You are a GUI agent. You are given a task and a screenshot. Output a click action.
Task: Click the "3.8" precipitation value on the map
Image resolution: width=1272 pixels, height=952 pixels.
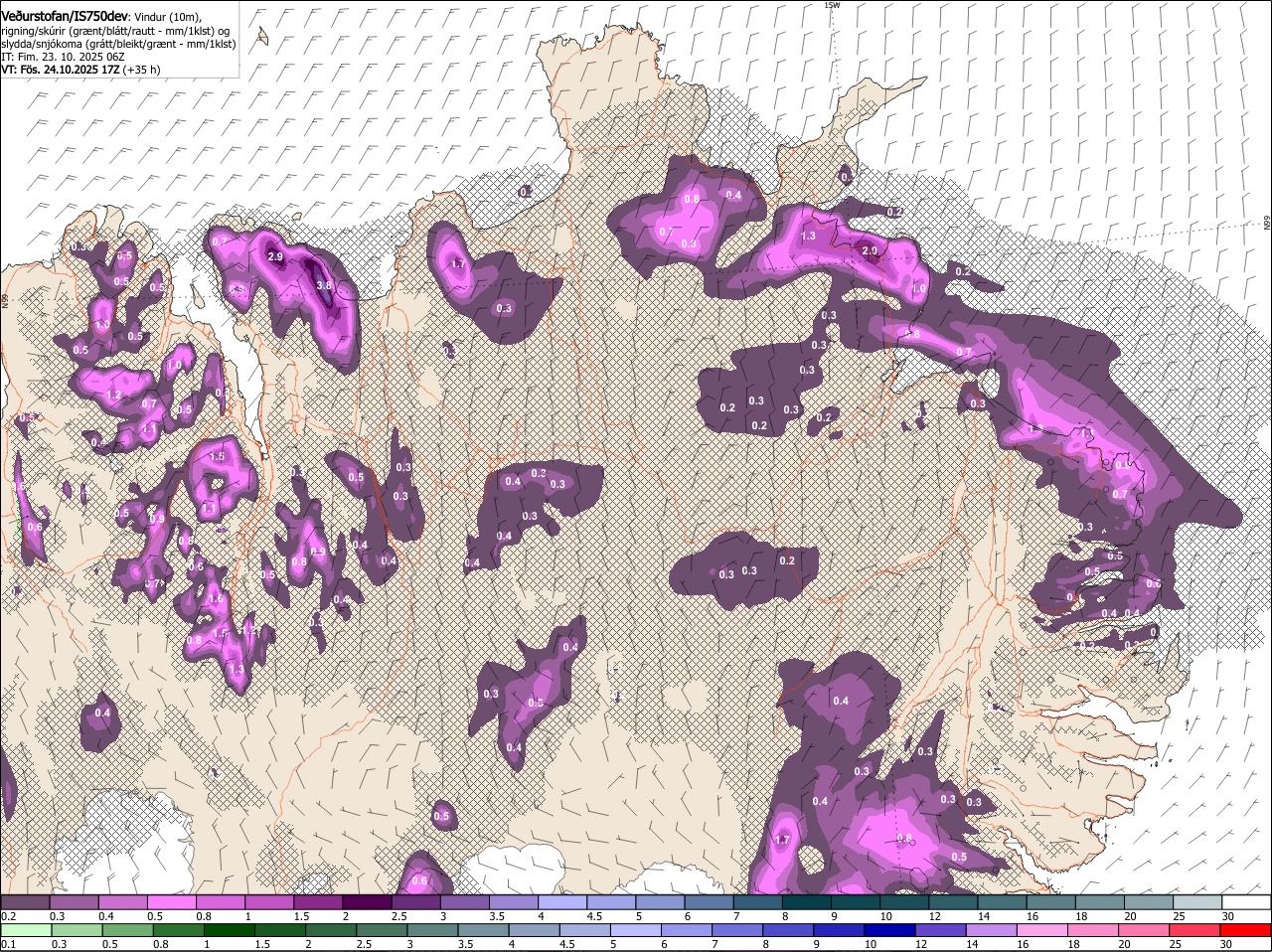(x=324, y=285)
